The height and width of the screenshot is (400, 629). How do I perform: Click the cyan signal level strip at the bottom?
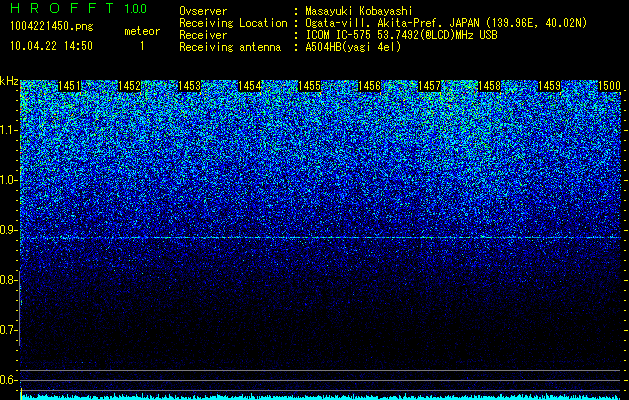click(321, 397)
